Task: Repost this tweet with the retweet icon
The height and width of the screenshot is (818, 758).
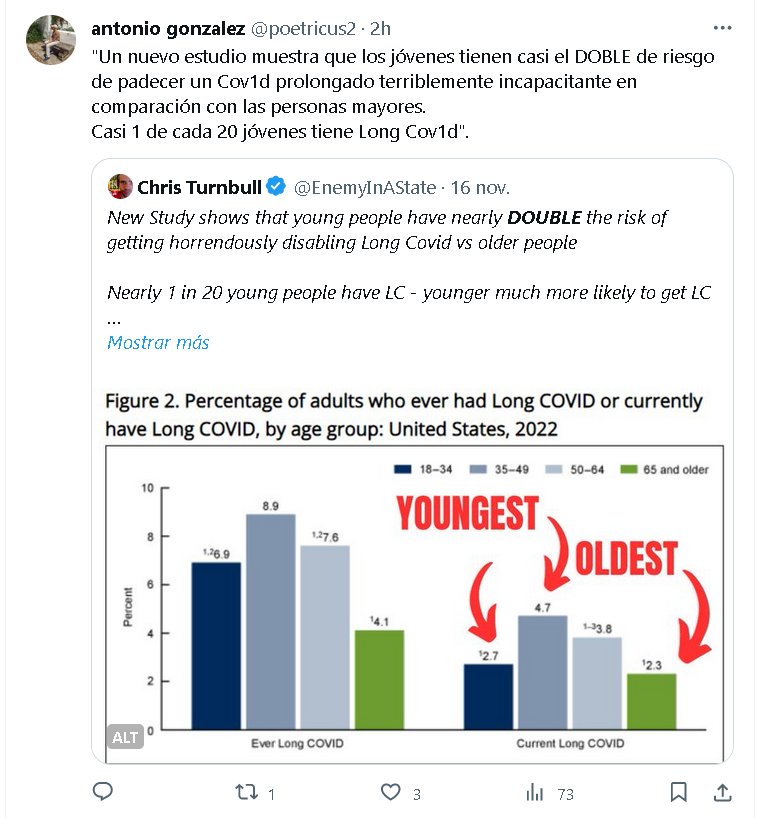Action: coord(247,793)
